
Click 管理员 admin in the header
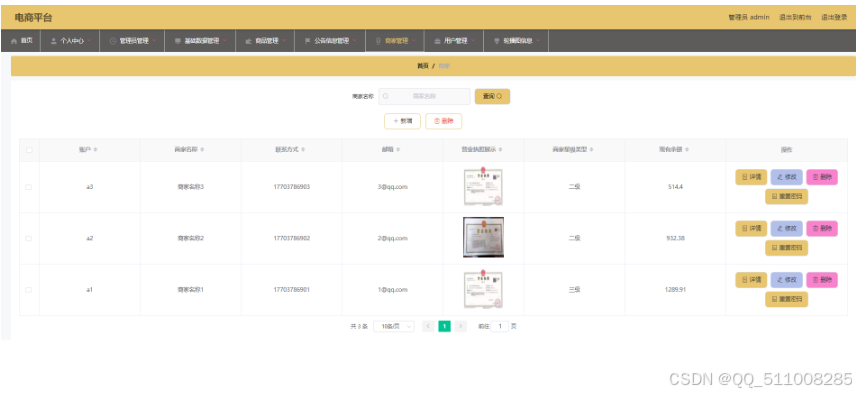click(749, 17)
